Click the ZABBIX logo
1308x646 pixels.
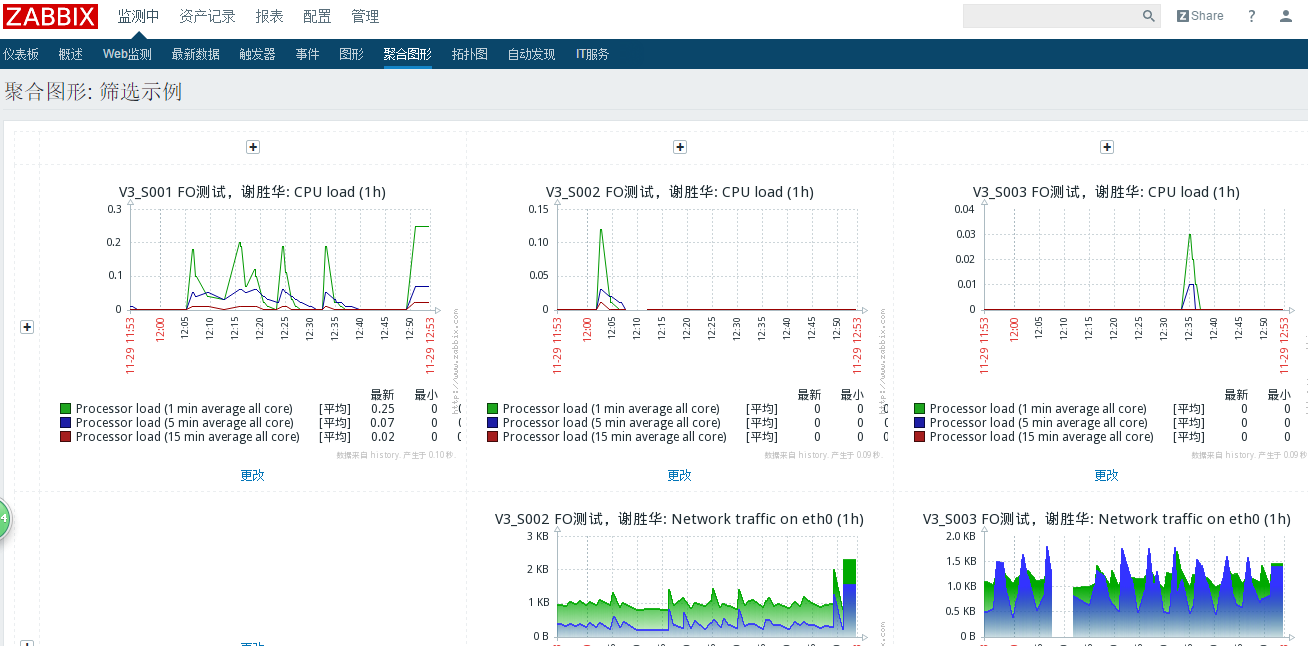click(x=51, y=16)
